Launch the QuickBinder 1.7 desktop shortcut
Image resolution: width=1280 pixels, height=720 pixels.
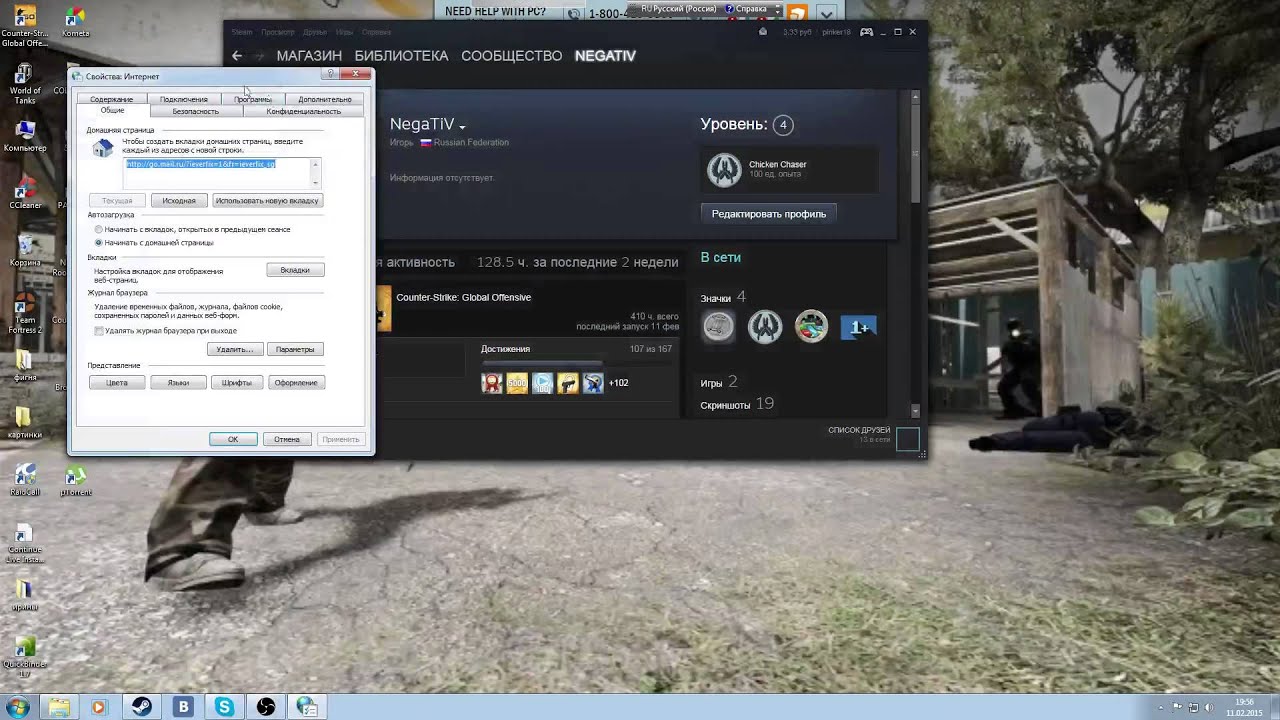pyautogui.click(x=25, y=655)
